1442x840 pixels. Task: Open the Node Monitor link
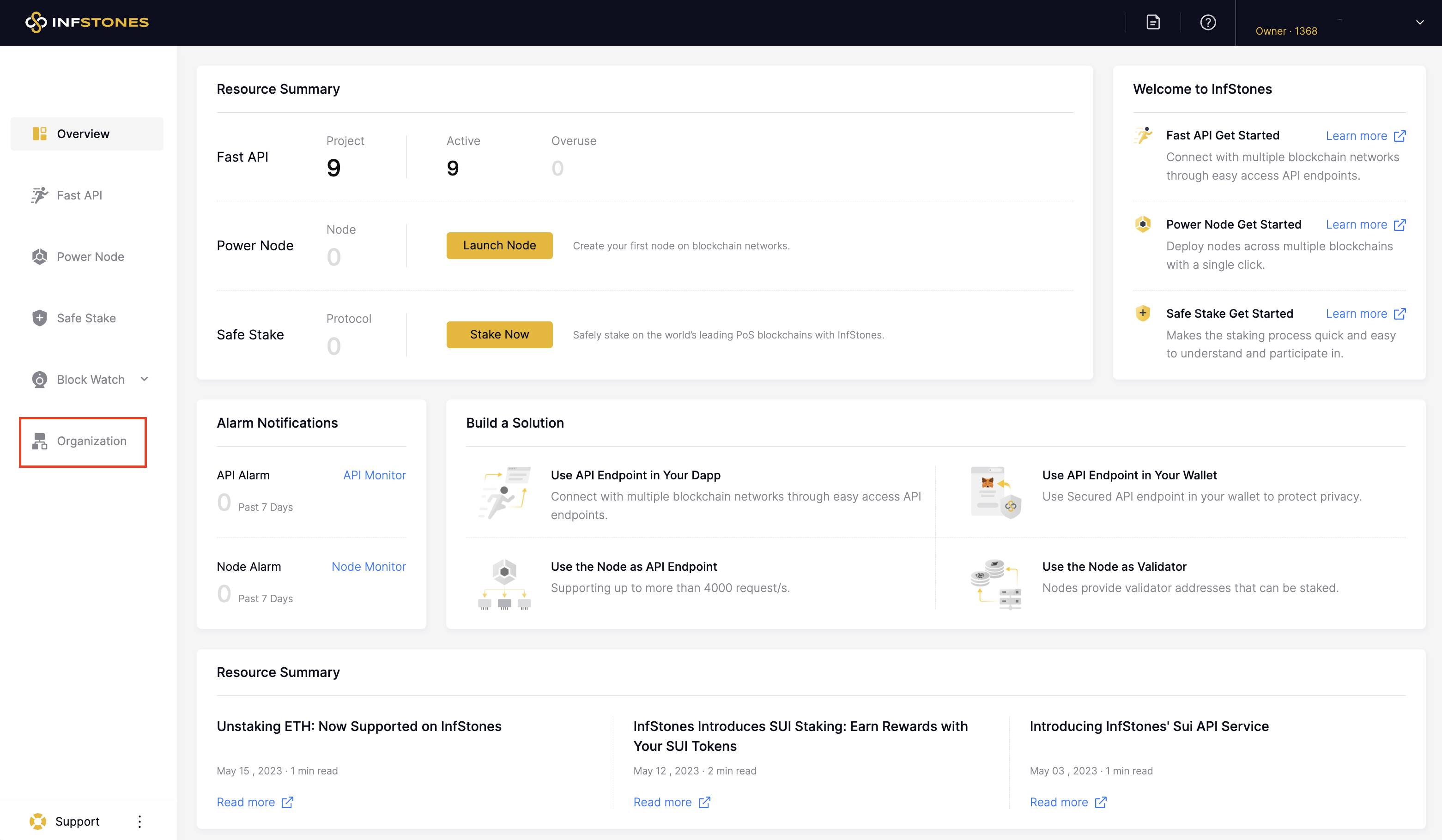pos(369,567)
